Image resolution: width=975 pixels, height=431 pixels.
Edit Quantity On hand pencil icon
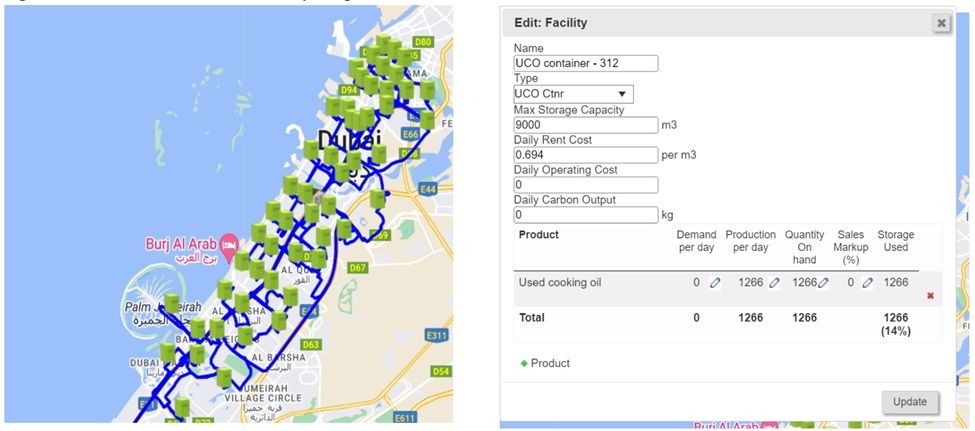[823, 283]
